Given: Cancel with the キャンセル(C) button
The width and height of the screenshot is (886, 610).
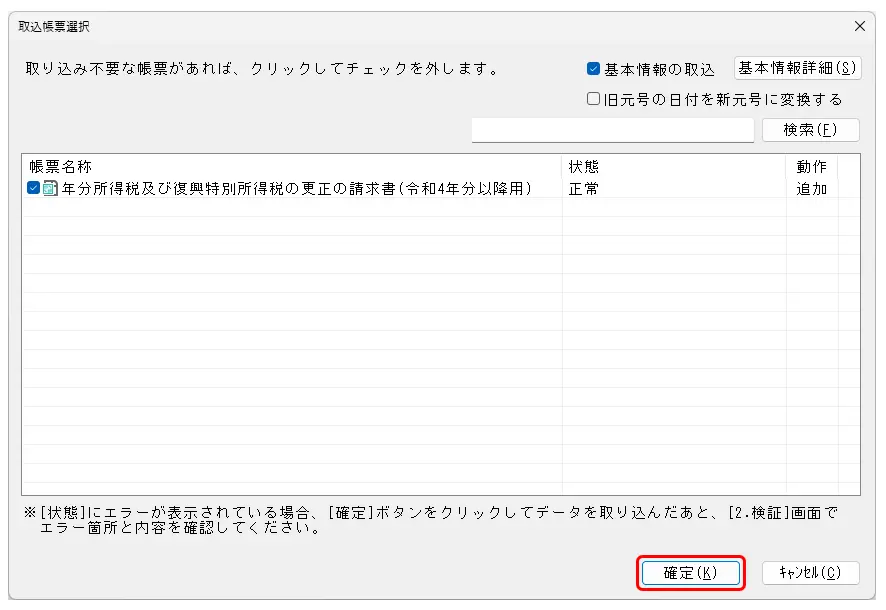Looking at the screenshot, I should (x=810, y=572).
